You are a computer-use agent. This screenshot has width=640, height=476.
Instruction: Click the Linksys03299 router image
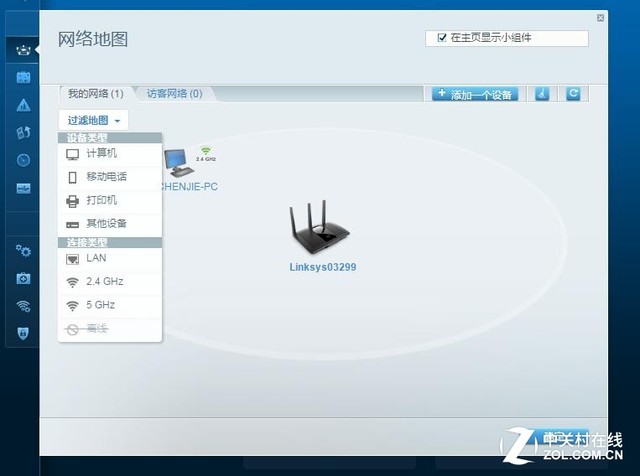320,227
